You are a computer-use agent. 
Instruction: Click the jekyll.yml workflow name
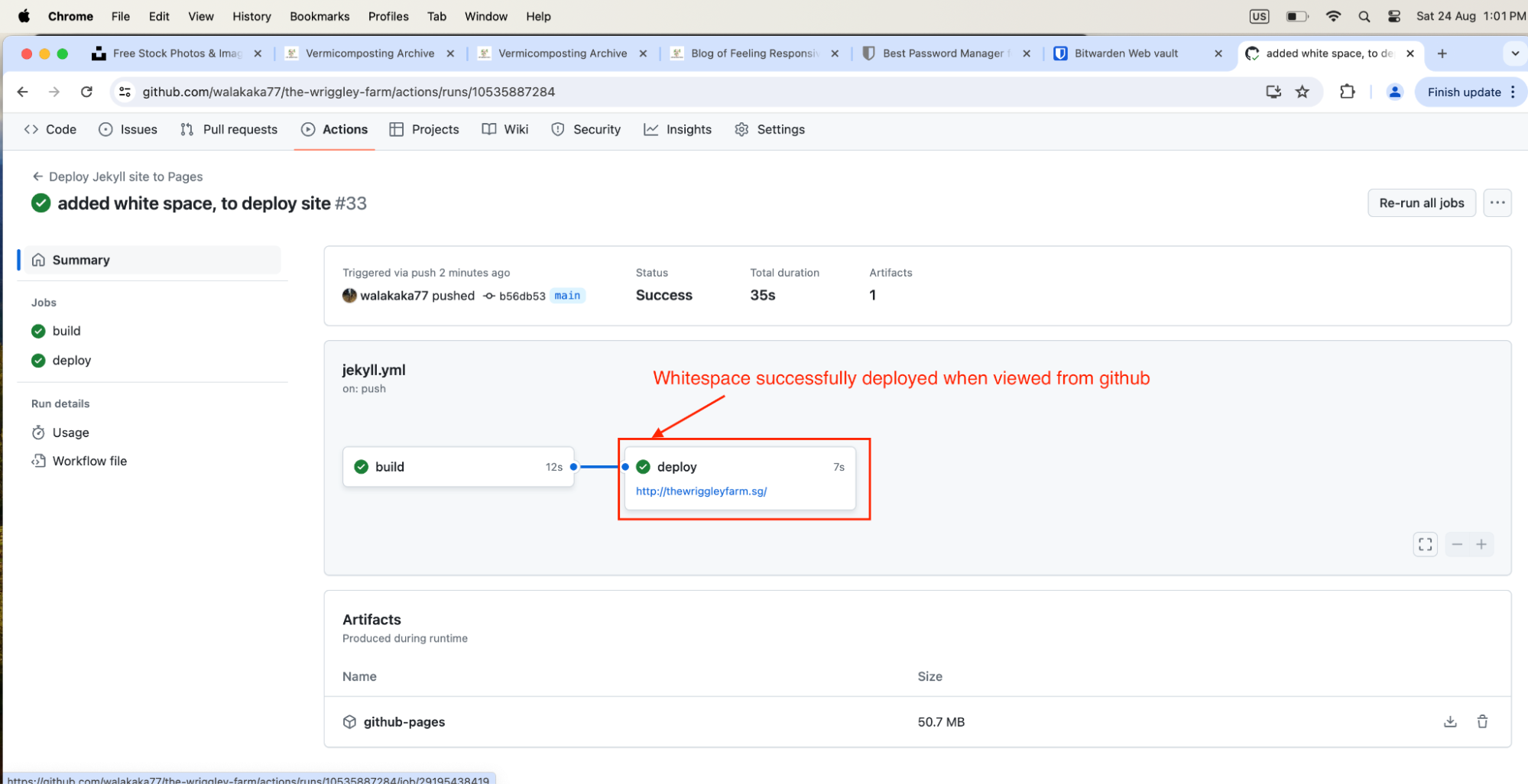point(374,370)
